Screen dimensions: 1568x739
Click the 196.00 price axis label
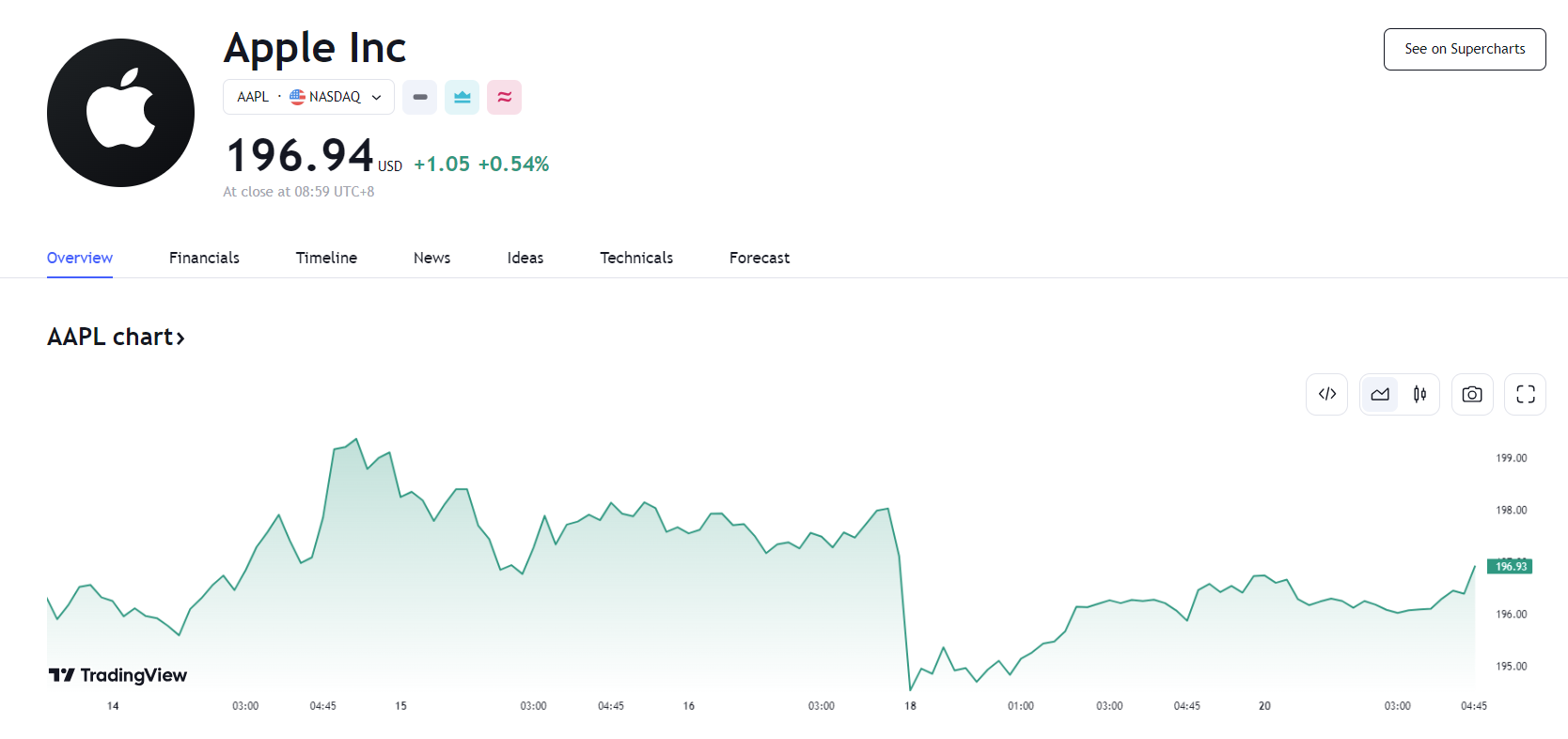tap(1512, 615)
